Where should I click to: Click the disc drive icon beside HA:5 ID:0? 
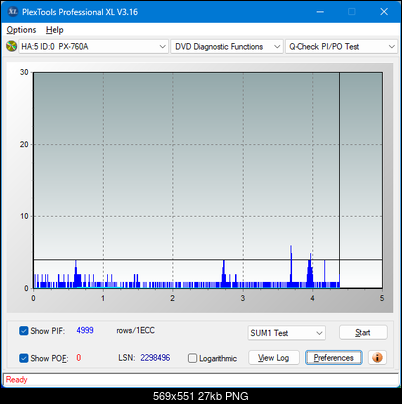[x=11, y=46]
